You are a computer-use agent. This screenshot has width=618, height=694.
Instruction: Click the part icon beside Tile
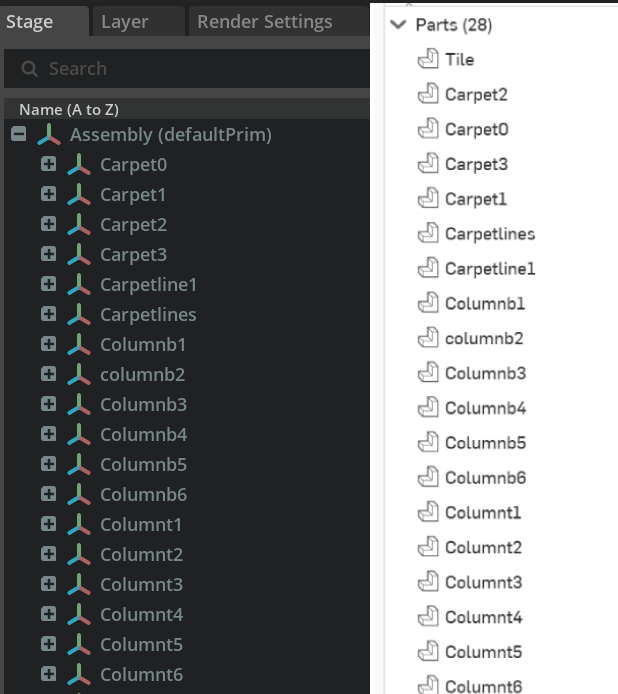tap(428, 60)
